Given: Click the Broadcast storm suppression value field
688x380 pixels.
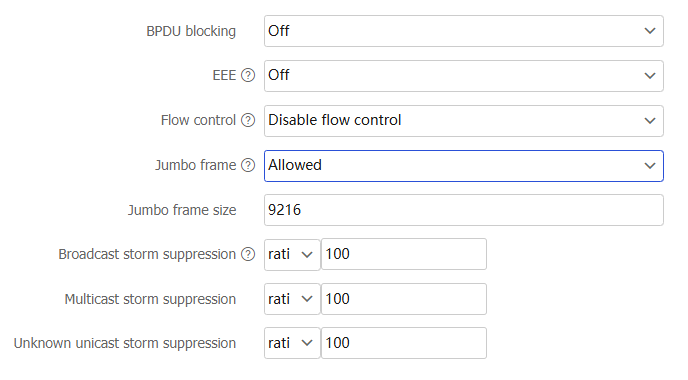Looking at the screenshot, I should [404, 254].
